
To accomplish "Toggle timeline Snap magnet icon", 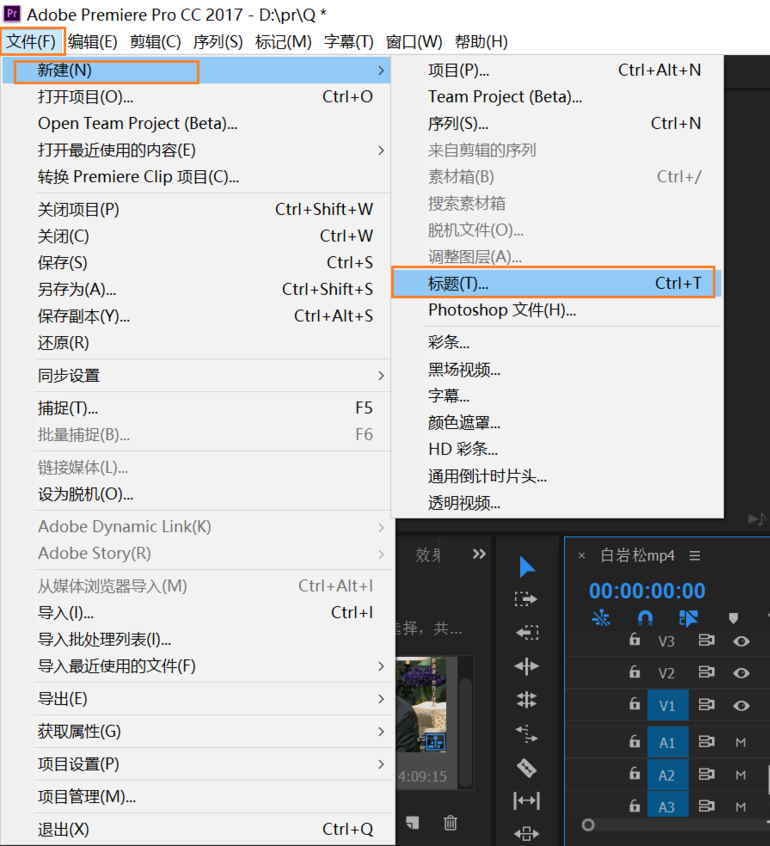I will tap(645, 618).
